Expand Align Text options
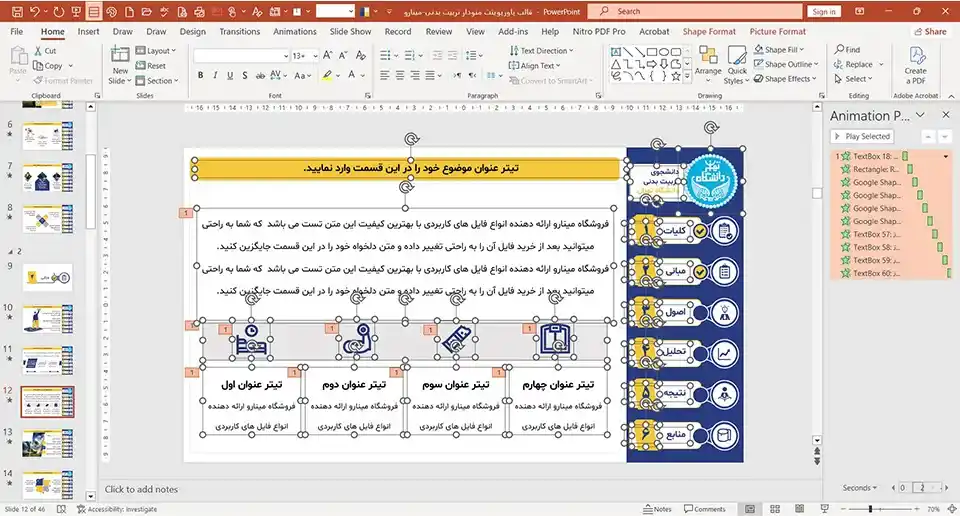Screen dimensions: 960x516 coord(535,65)
